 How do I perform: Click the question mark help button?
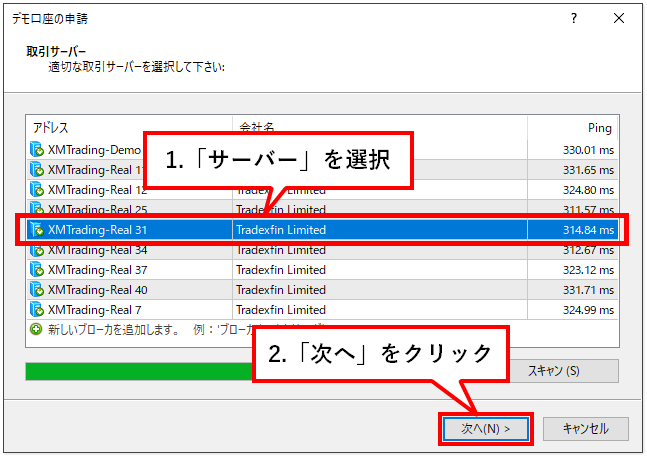(574, 18)
